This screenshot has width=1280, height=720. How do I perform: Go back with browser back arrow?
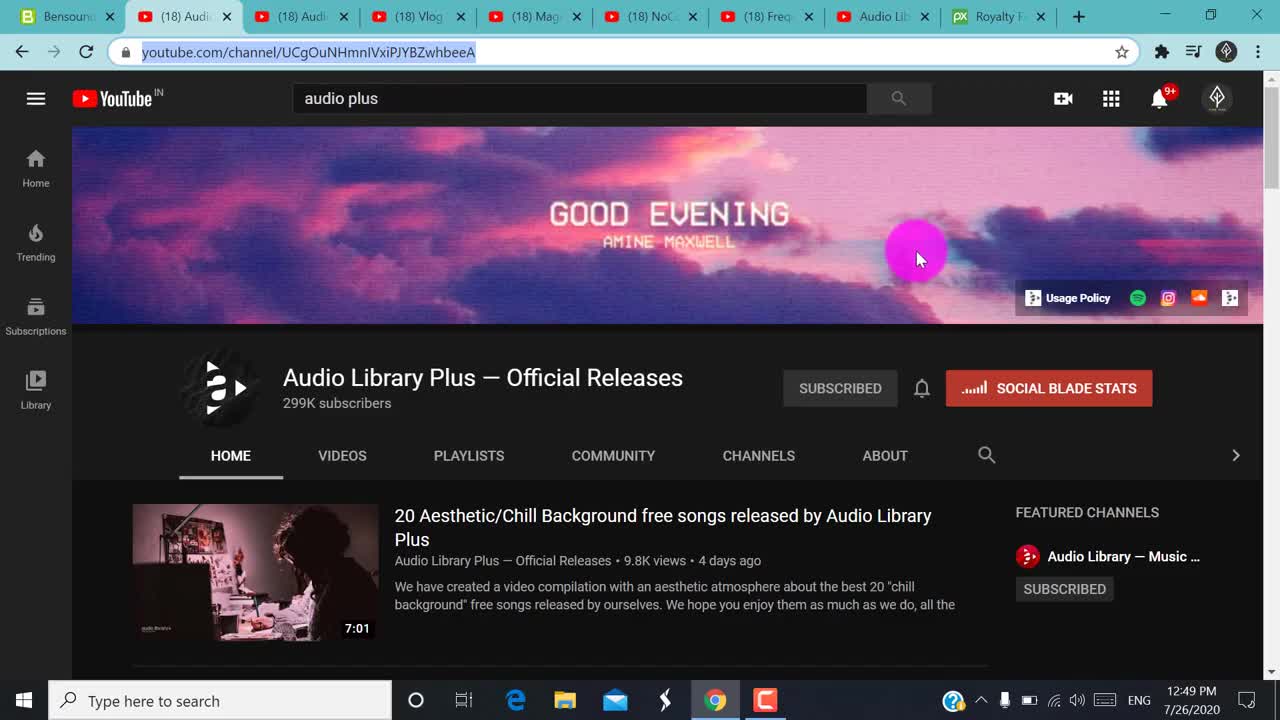click(22, 52)
